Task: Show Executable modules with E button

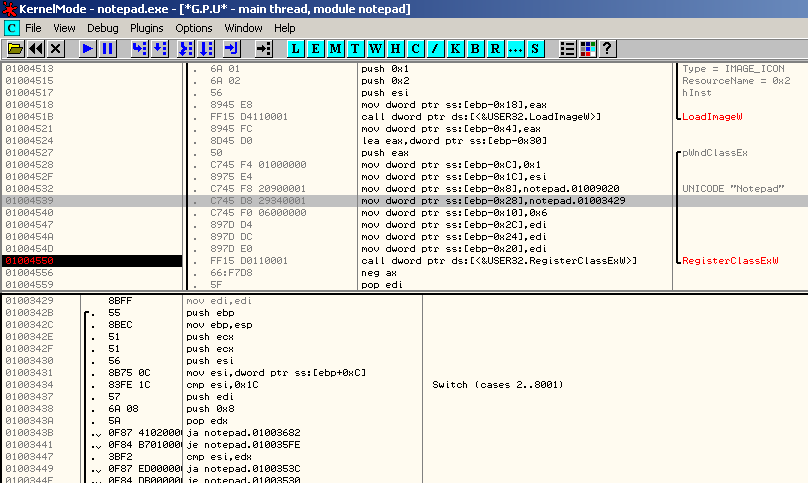Action: (x=315, y=48)
